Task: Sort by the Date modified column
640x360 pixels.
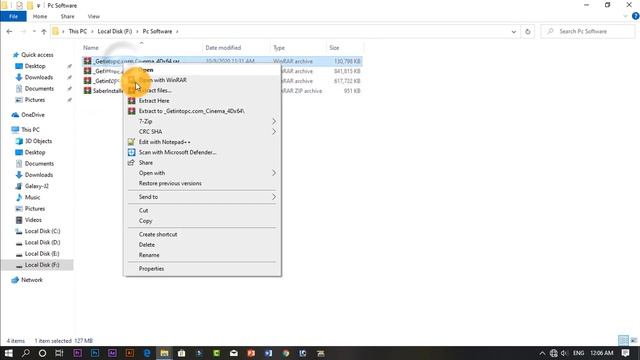Action: click(x=223, y=48)
